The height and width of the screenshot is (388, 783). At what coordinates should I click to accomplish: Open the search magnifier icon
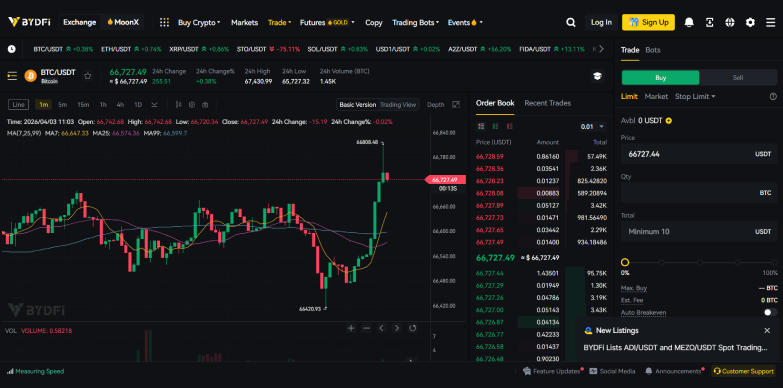click(x=570, y=22)
